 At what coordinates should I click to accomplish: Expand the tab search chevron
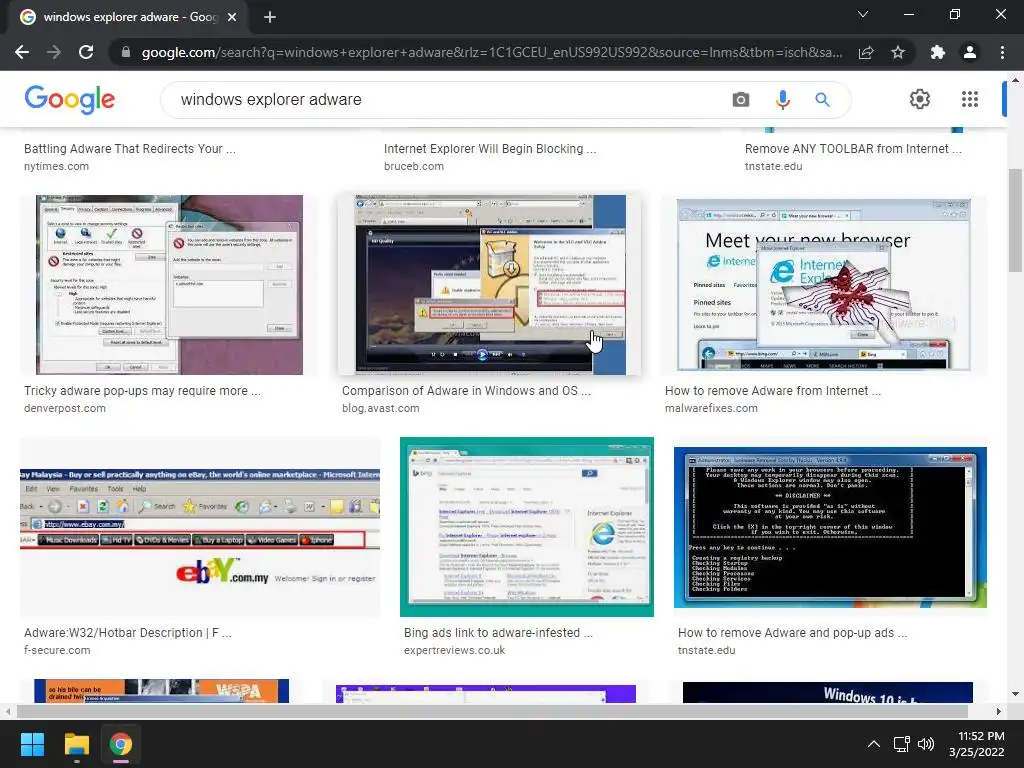(x=863, y=14)
